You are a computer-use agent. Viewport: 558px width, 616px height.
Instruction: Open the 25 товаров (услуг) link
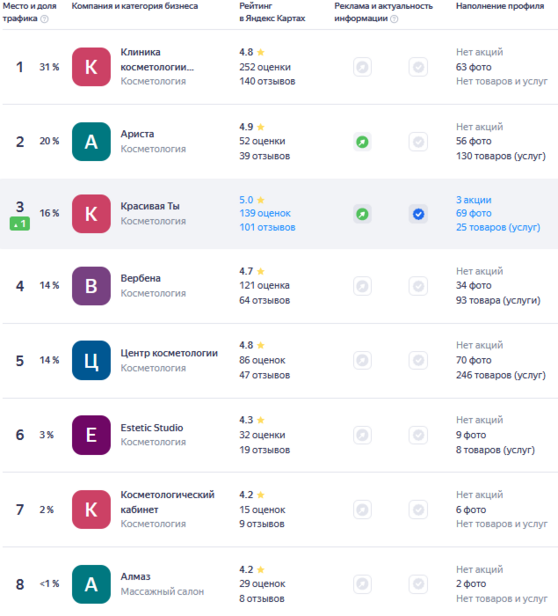tap(498, 227)
